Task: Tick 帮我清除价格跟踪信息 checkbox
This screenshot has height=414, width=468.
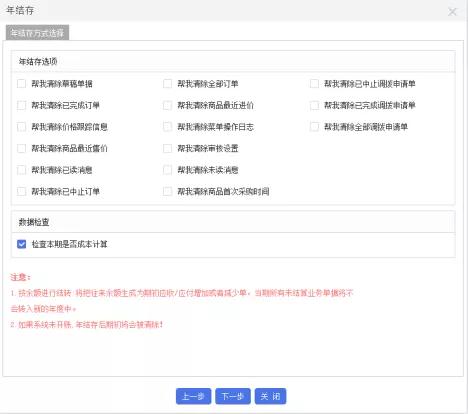Action: (x=21, y=127)
